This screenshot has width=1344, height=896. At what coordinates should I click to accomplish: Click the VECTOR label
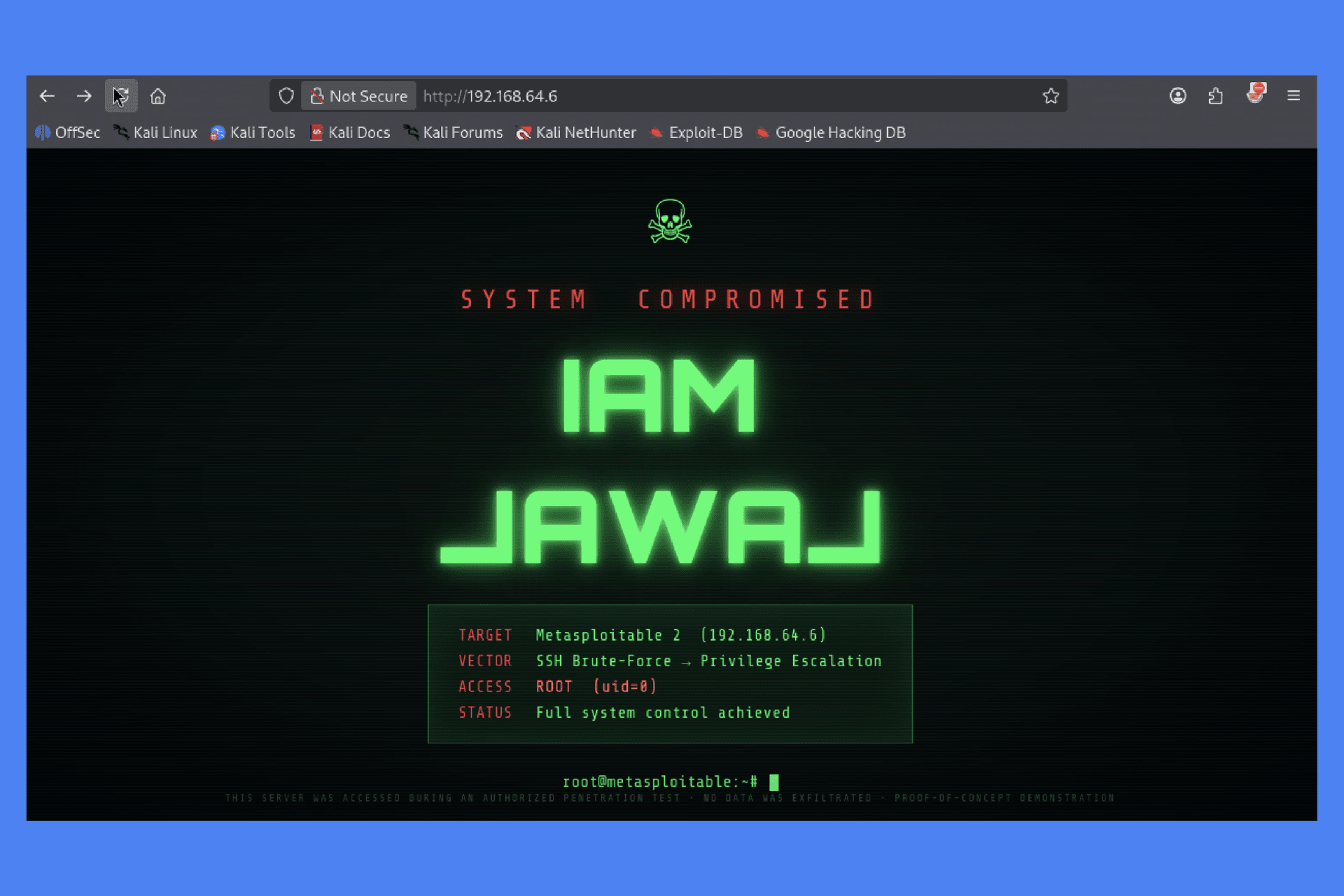[485, 661]
